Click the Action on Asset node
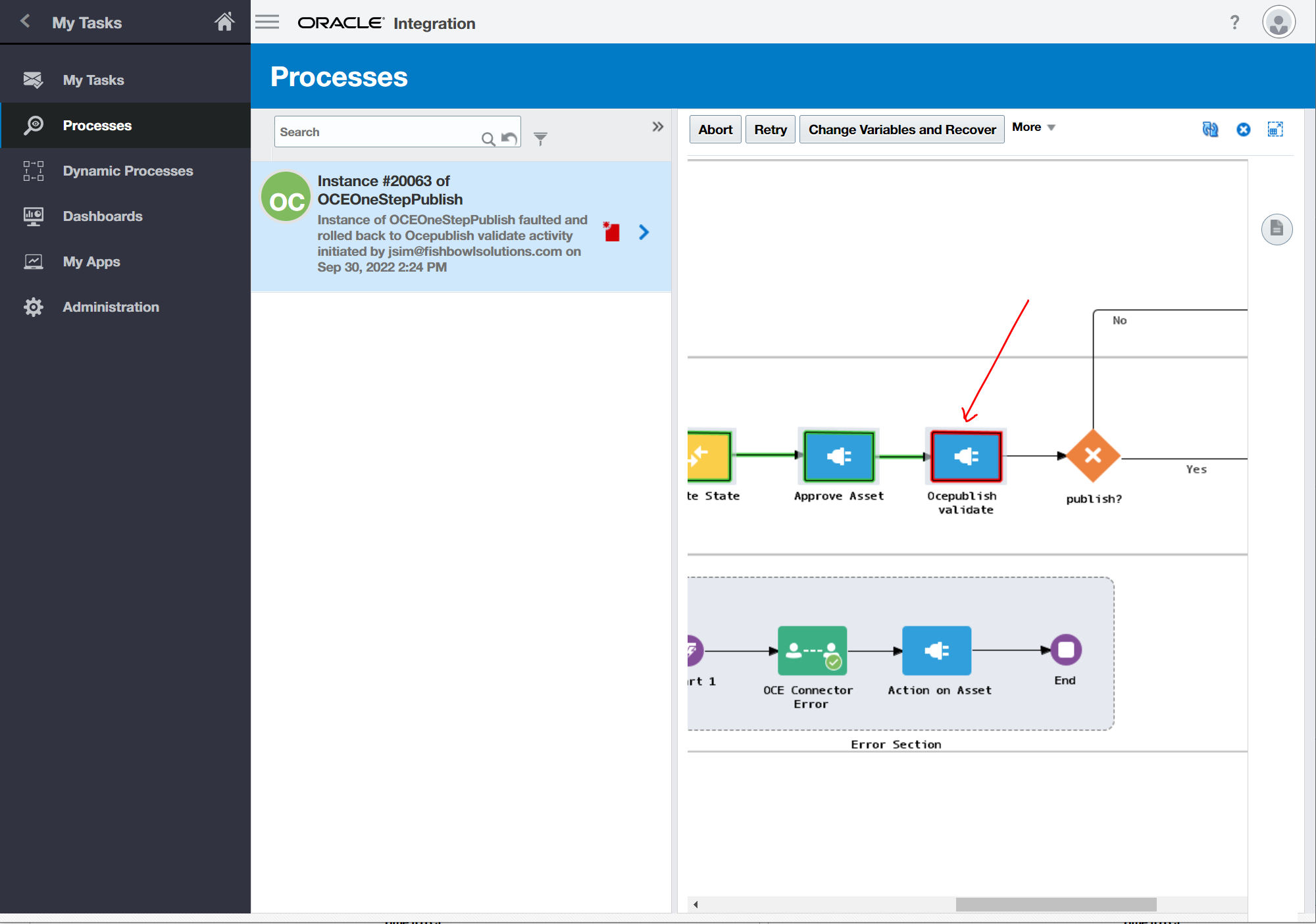The width and height of the screenshot is (1316, 924). 936,650
